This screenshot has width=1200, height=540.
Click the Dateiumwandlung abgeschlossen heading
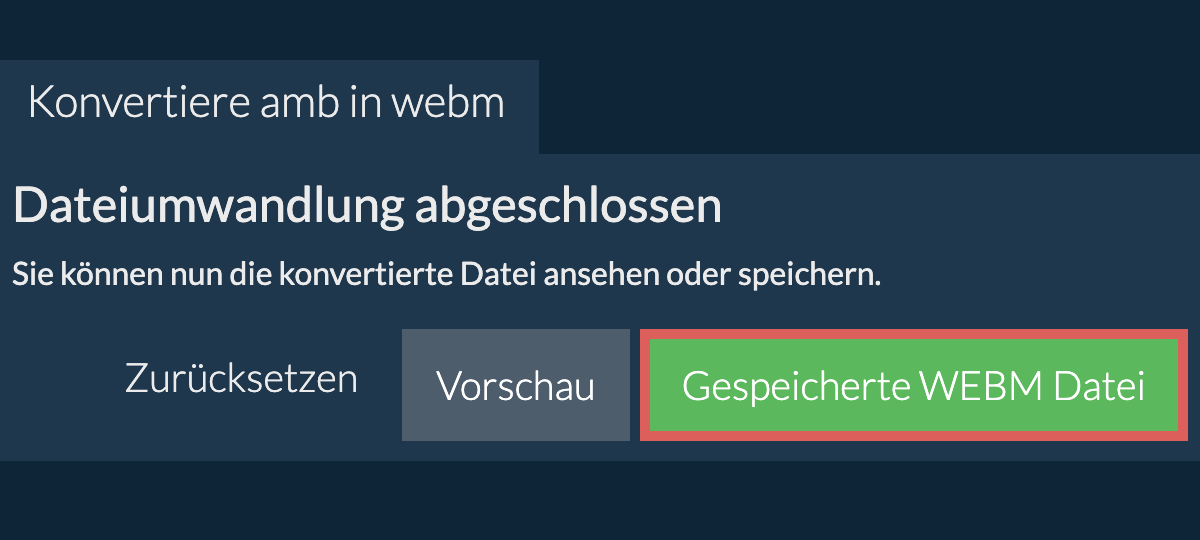(367, 206)
